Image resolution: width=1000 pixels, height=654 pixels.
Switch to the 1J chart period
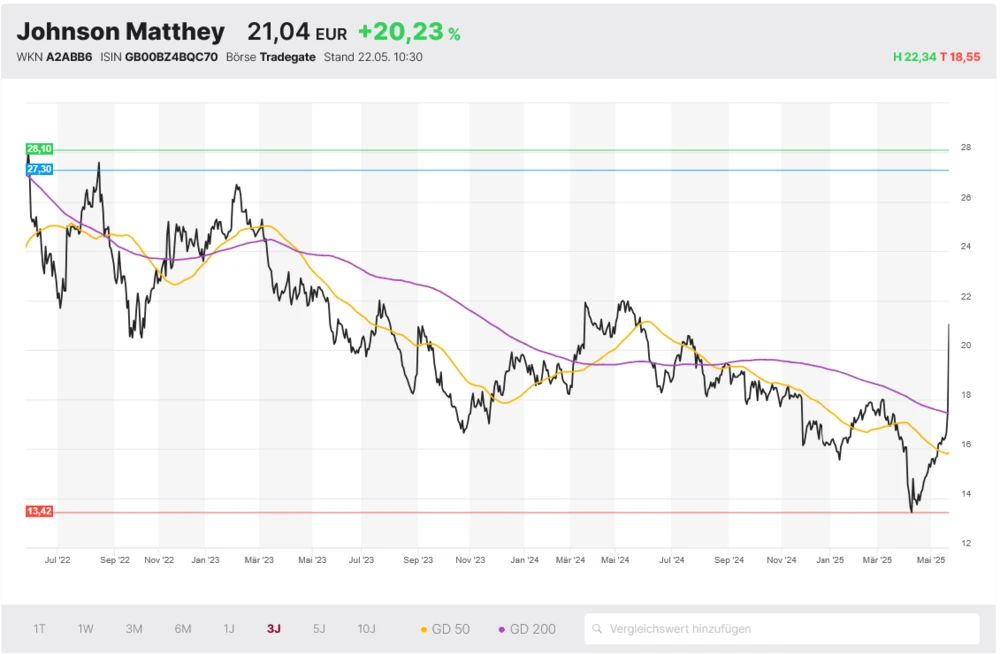coord(229,629)
